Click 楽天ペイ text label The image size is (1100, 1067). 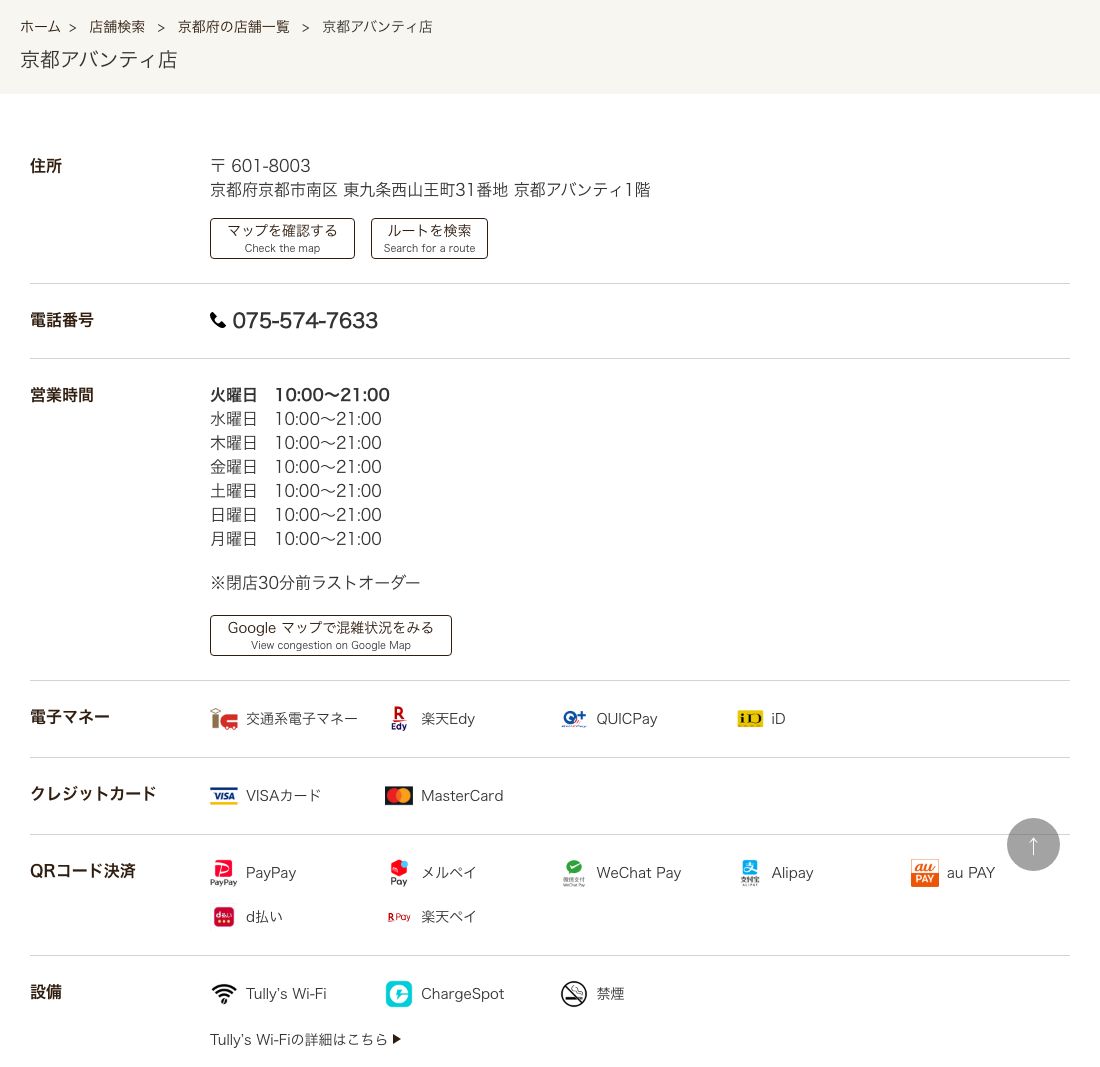448,918
